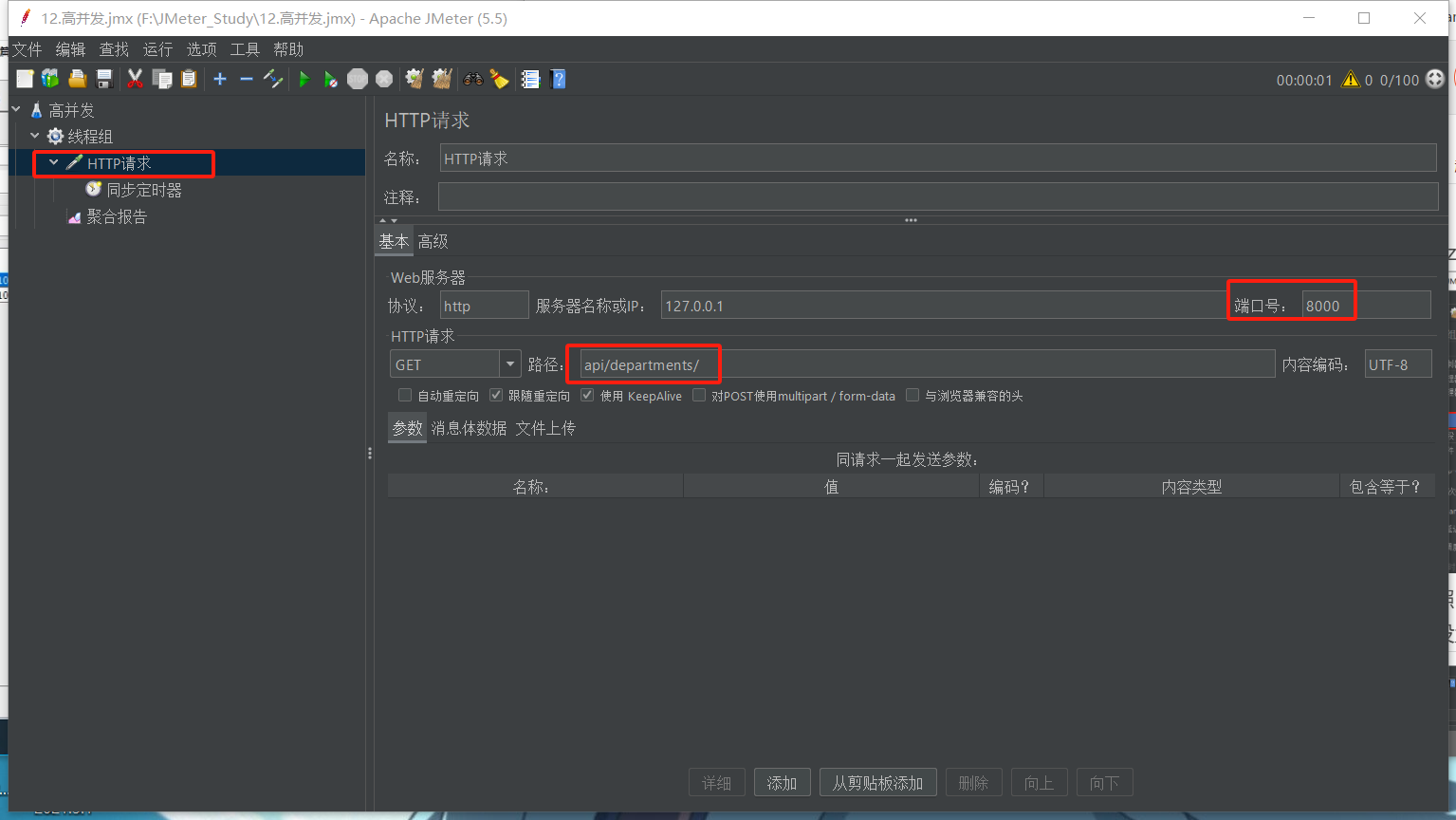Switch to the 高级 tab
The image size is (1456, 820).
click(433, 241)
